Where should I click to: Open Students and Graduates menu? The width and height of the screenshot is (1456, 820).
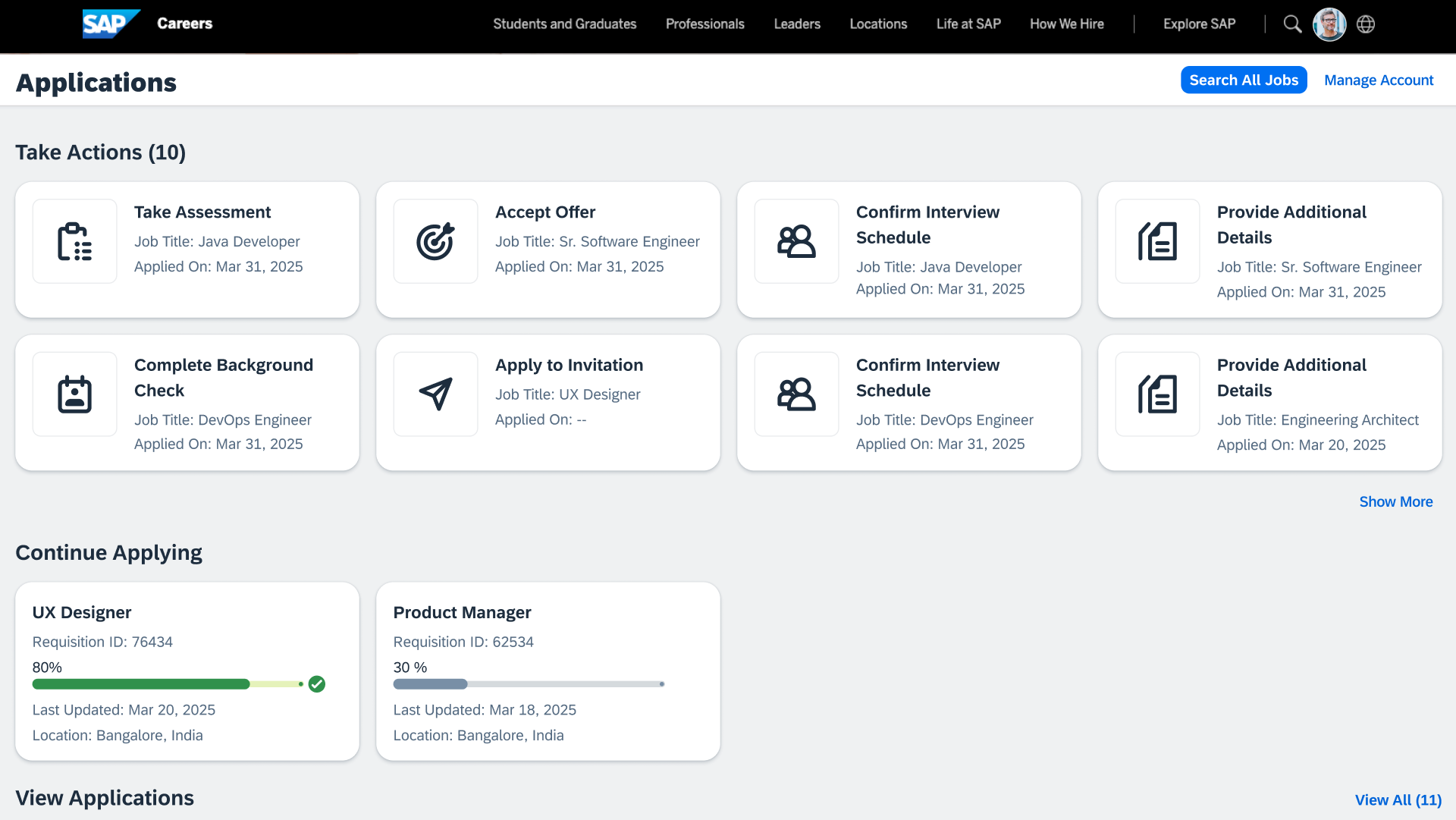pos(564,24)
